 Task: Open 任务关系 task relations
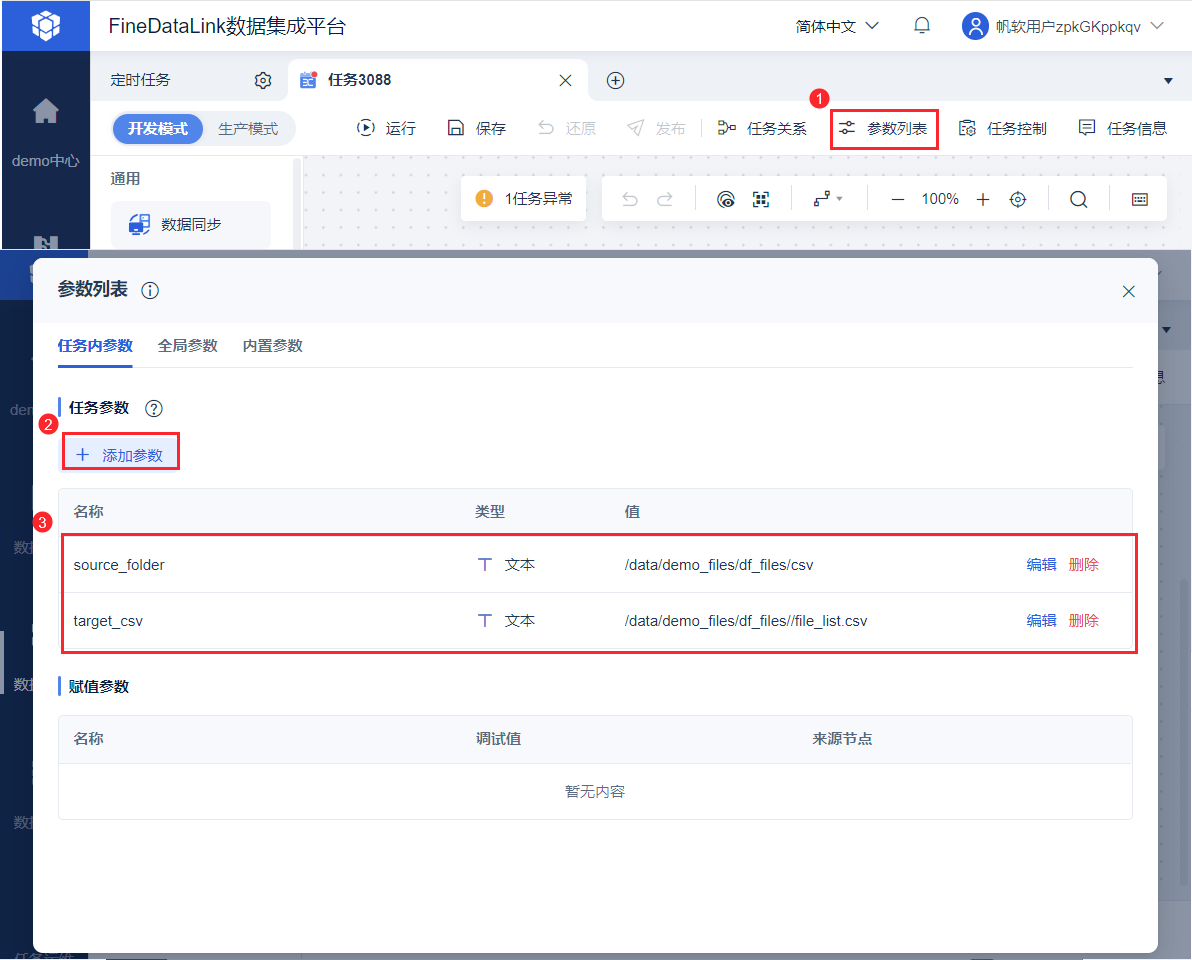pyautogui.click(x=762, y=128)
